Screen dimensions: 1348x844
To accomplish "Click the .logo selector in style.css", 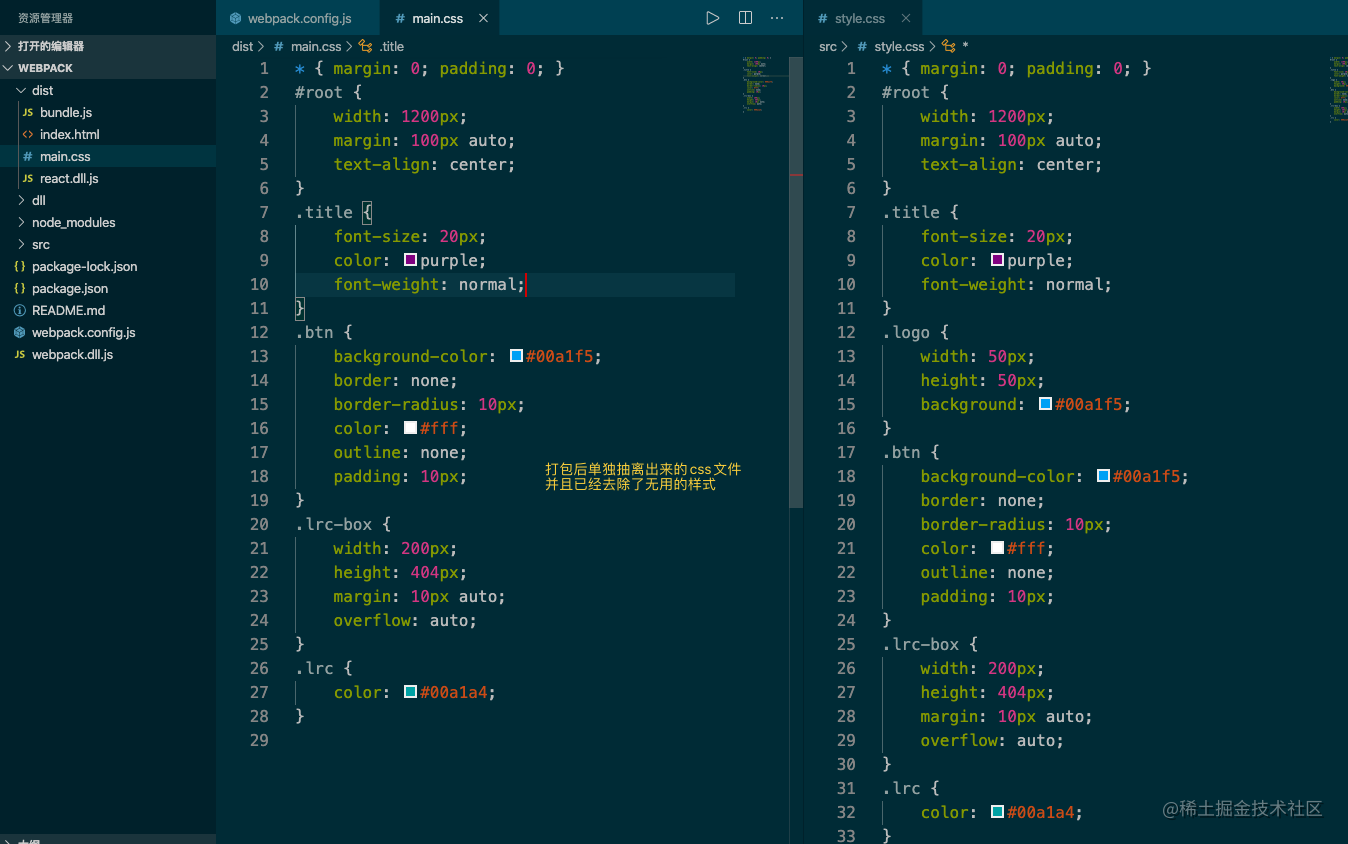I will pyautogui.click(x=905, y=332).
